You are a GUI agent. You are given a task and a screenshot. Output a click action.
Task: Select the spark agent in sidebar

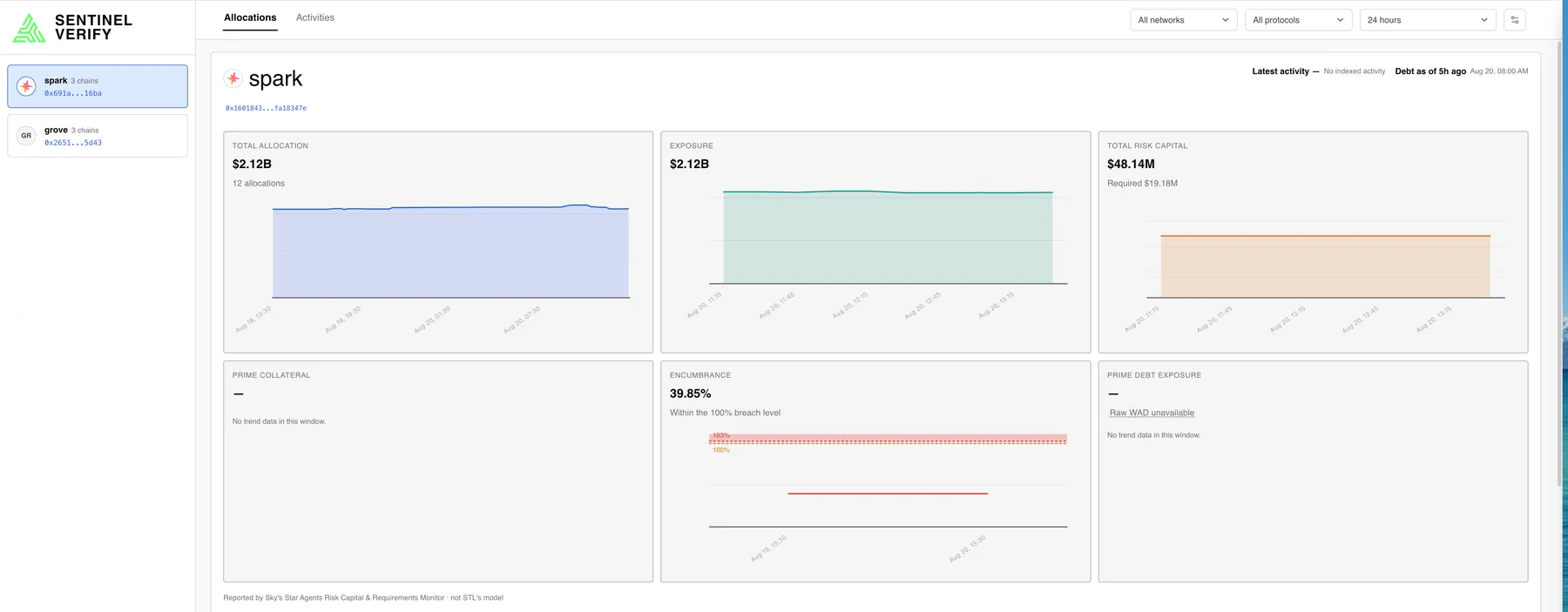pos(98,86)
